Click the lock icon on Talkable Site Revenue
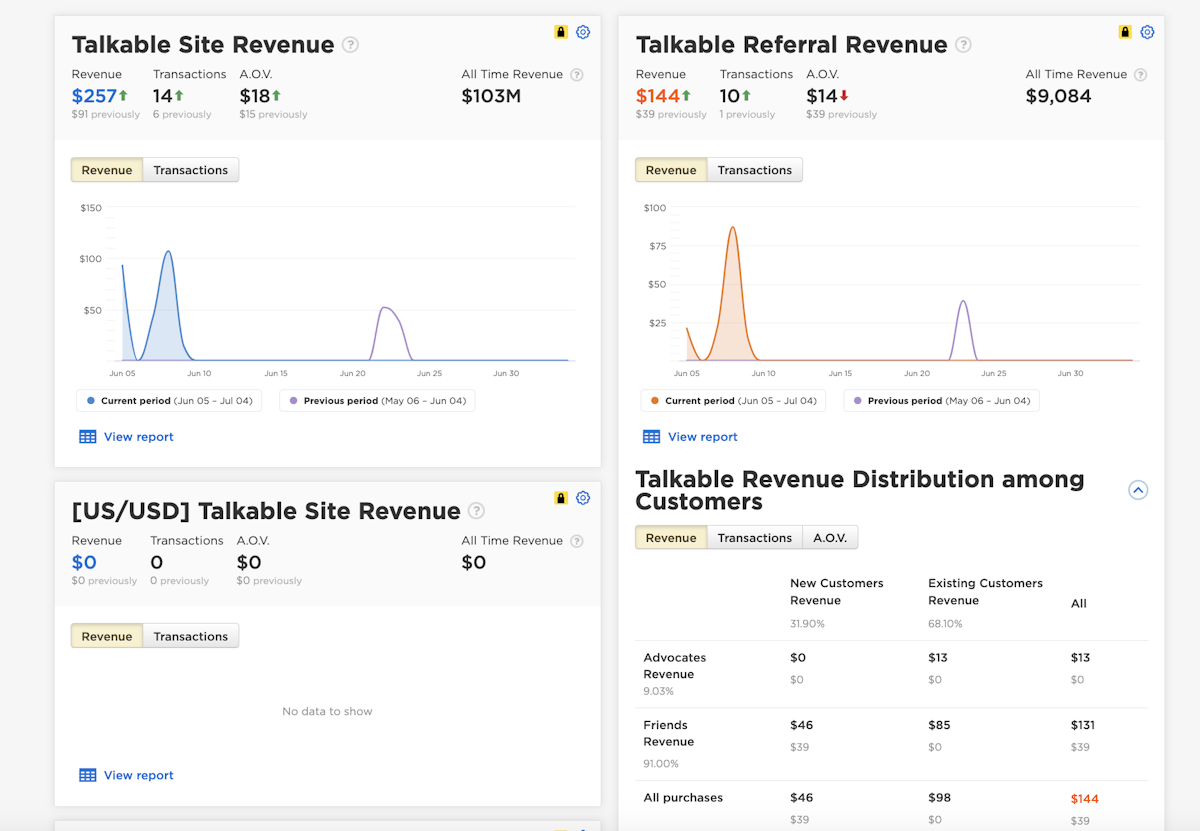 tap(560, 31)
